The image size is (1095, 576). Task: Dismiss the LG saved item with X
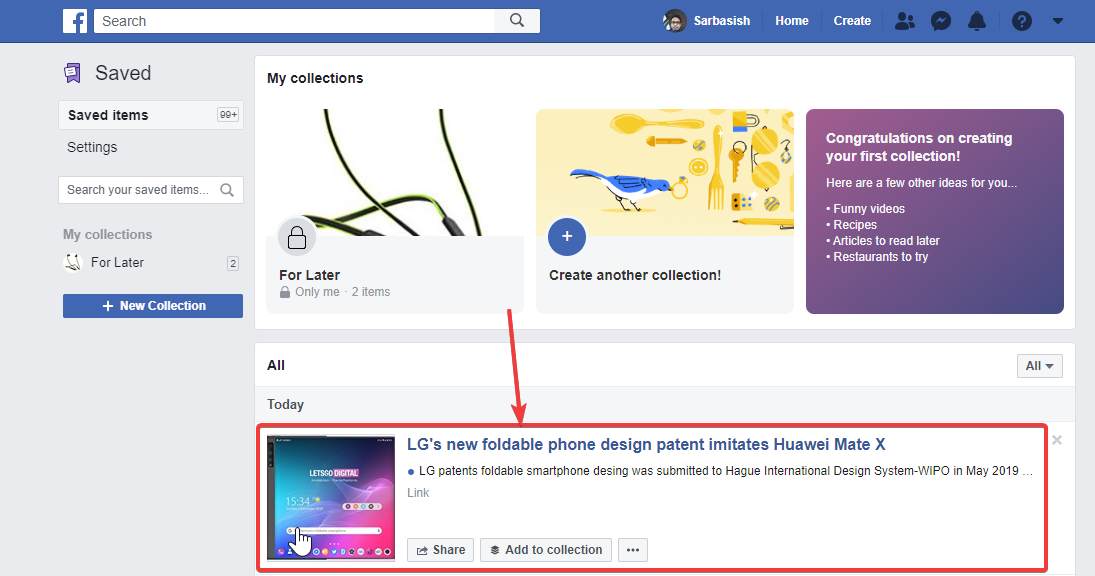[1057, 440]
